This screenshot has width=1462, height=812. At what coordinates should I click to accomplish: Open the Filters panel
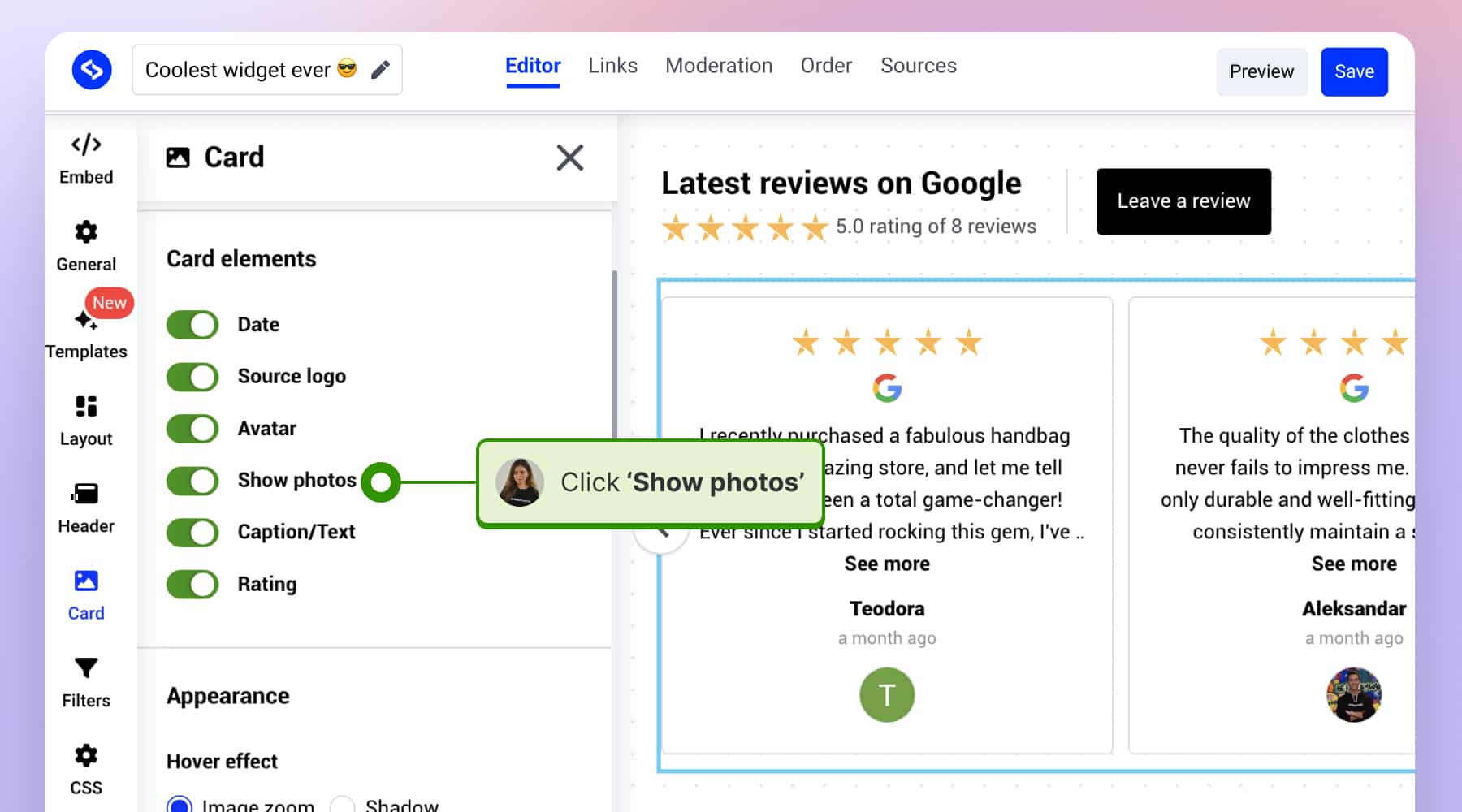click(x=85, y=682)
